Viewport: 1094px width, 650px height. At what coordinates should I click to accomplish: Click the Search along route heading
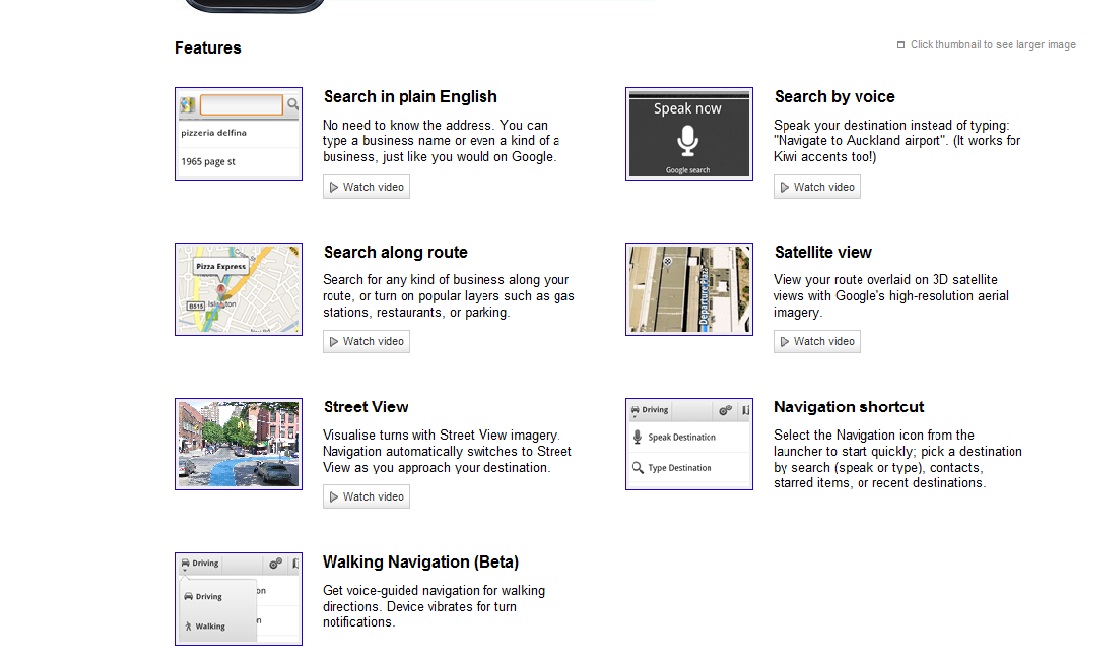pyautogui.click(x=396, y=252)
